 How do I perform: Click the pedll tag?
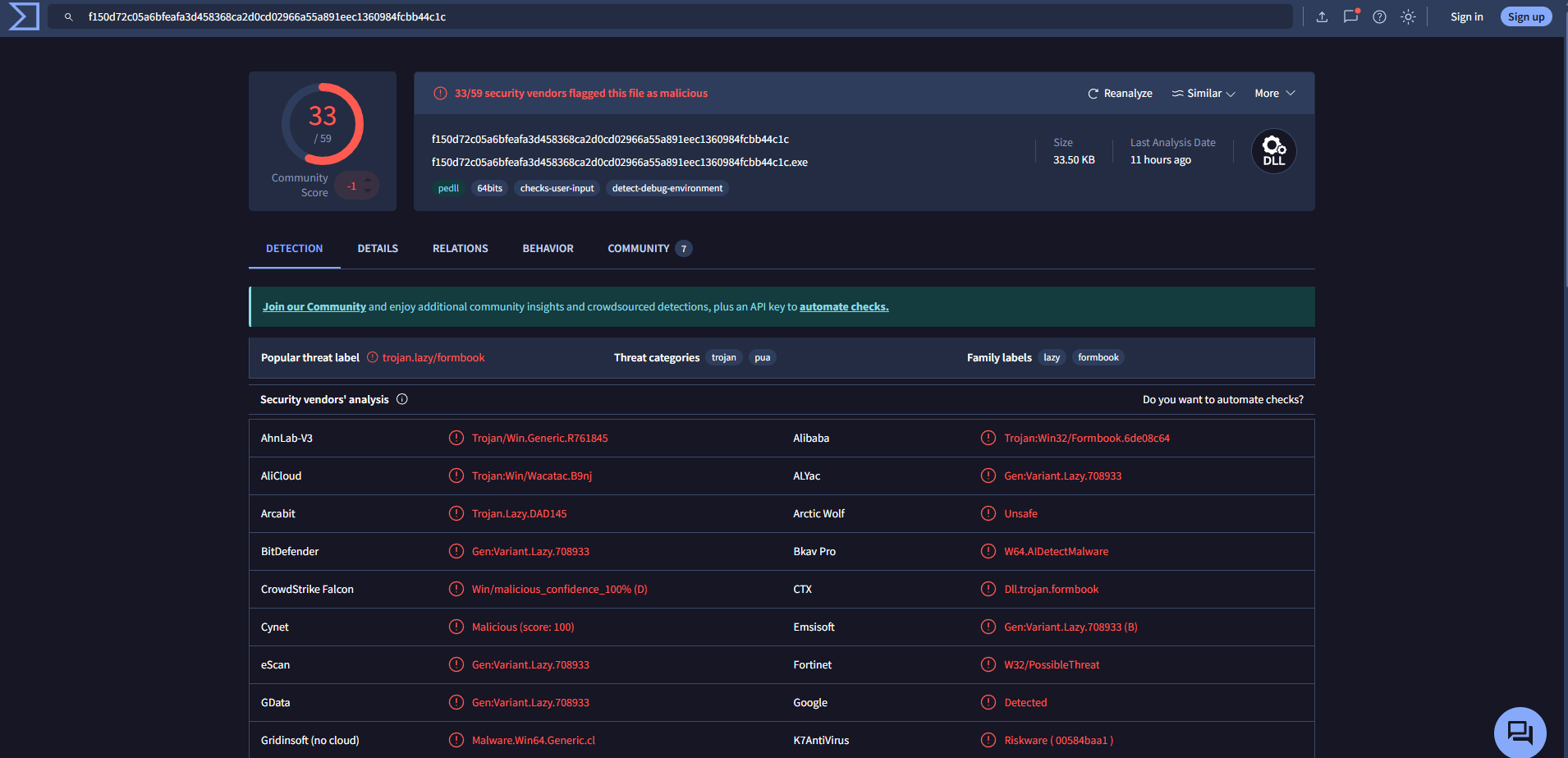tap(448, 188)
